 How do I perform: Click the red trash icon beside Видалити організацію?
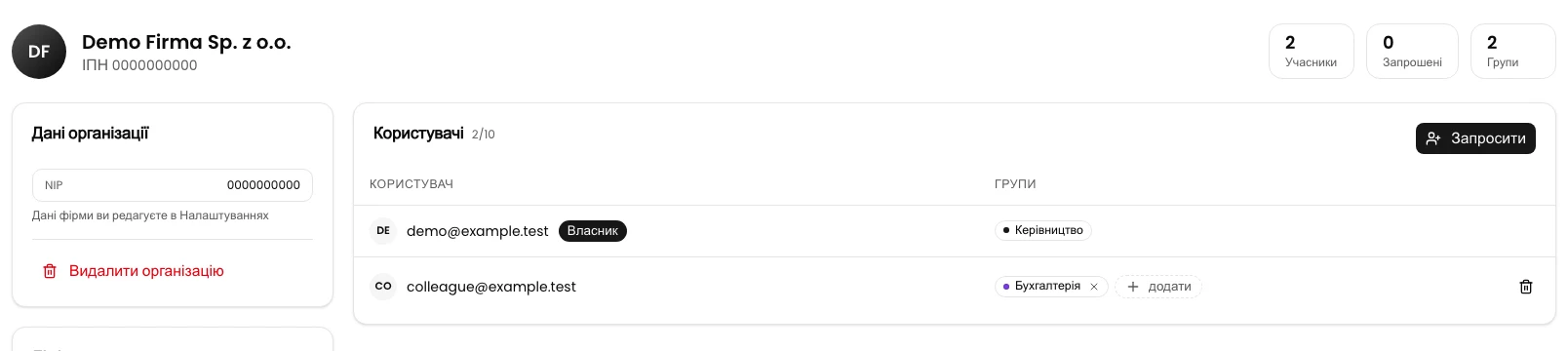(50, 271)
